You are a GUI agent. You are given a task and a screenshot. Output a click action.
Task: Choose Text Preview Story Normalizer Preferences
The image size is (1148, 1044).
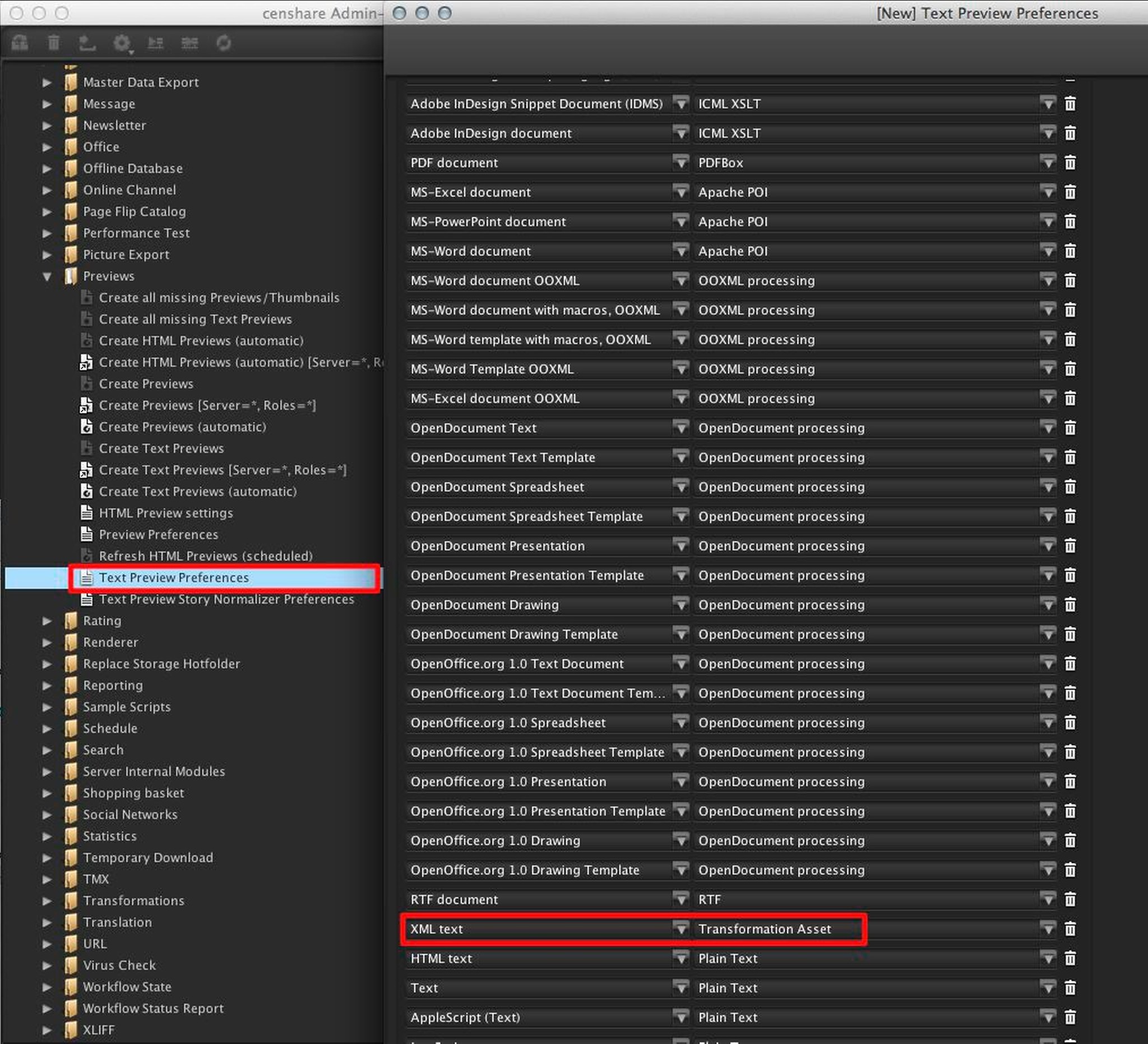(x=226, y=599)
